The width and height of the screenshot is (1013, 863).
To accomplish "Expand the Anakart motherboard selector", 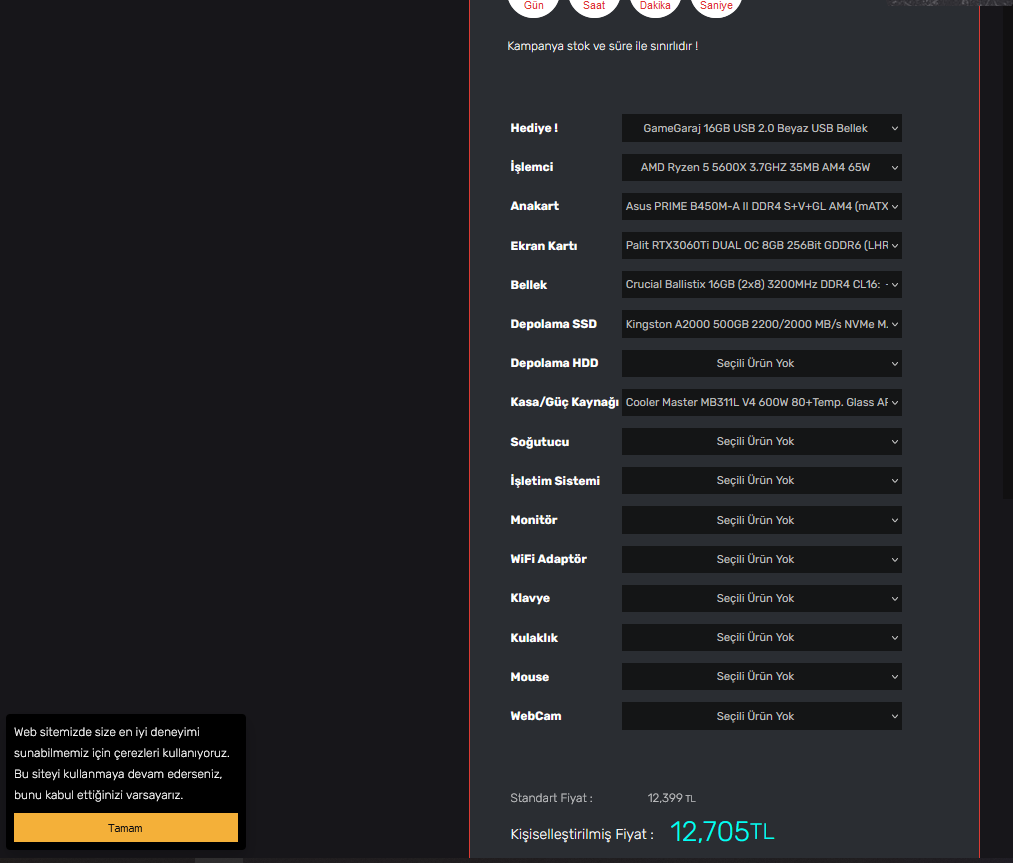I will 762,206.
